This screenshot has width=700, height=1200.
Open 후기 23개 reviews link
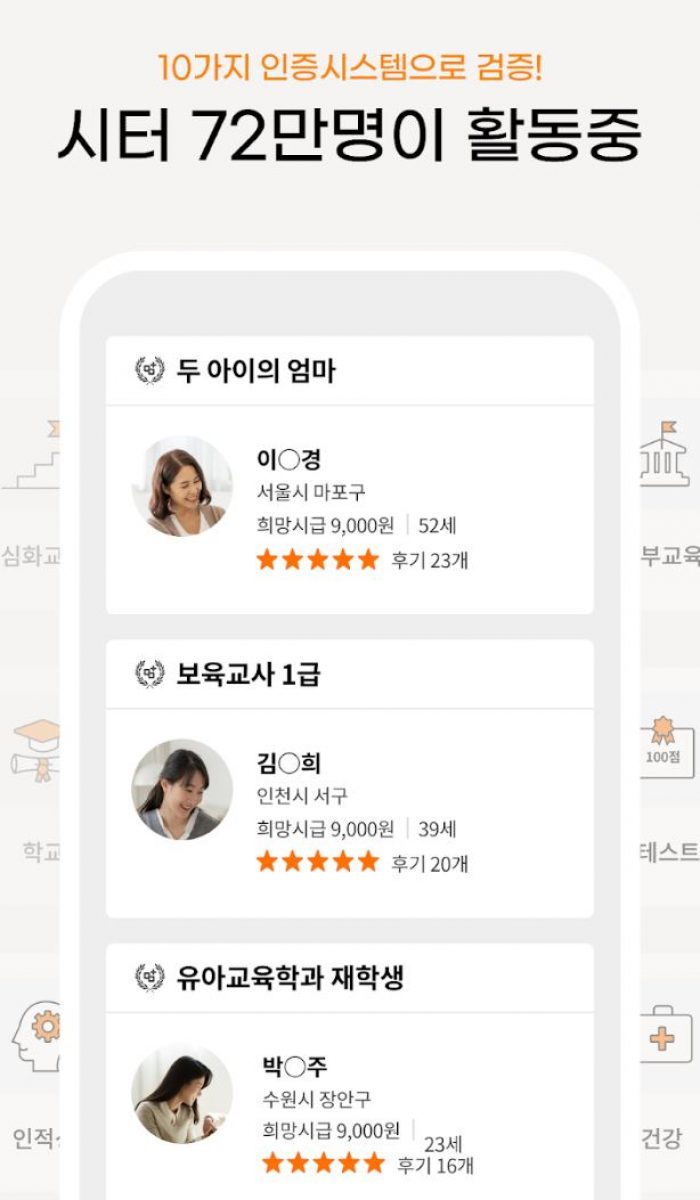click(429, 560)
